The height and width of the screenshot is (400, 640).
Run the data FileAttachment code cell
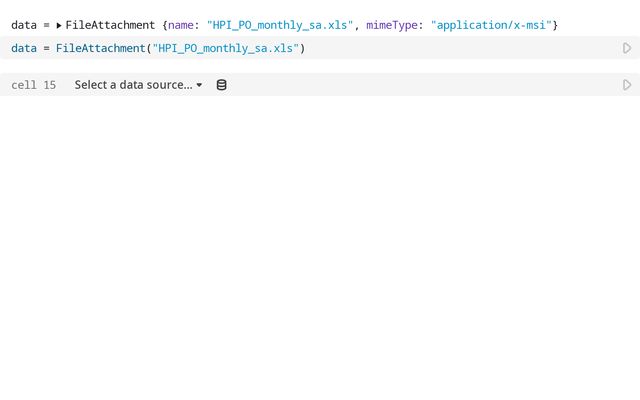click(627, 48)
